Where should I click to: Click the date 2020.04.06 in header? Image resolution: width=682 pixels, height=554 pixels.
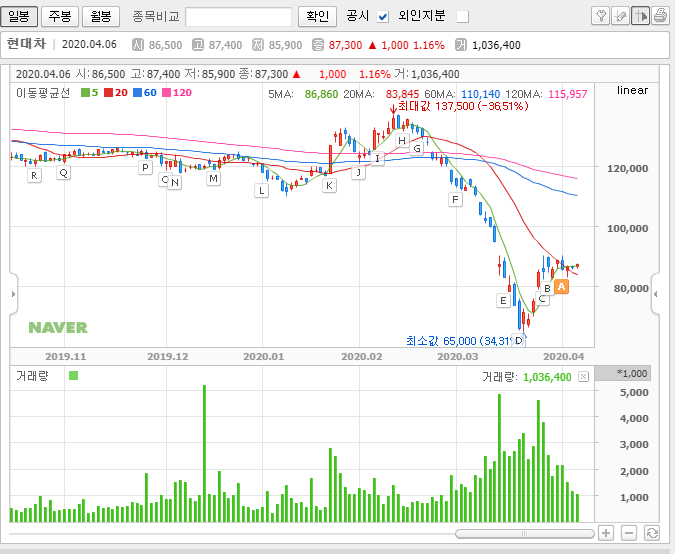(89, 44)
